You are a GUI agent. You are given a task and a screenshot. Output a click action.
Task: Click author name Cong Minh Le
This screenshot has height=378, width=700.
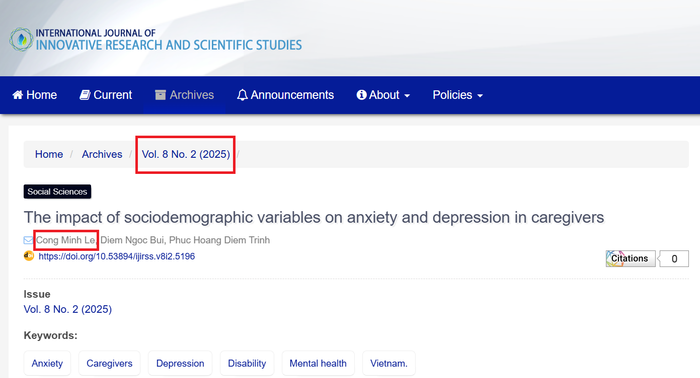tap(65, 240)
